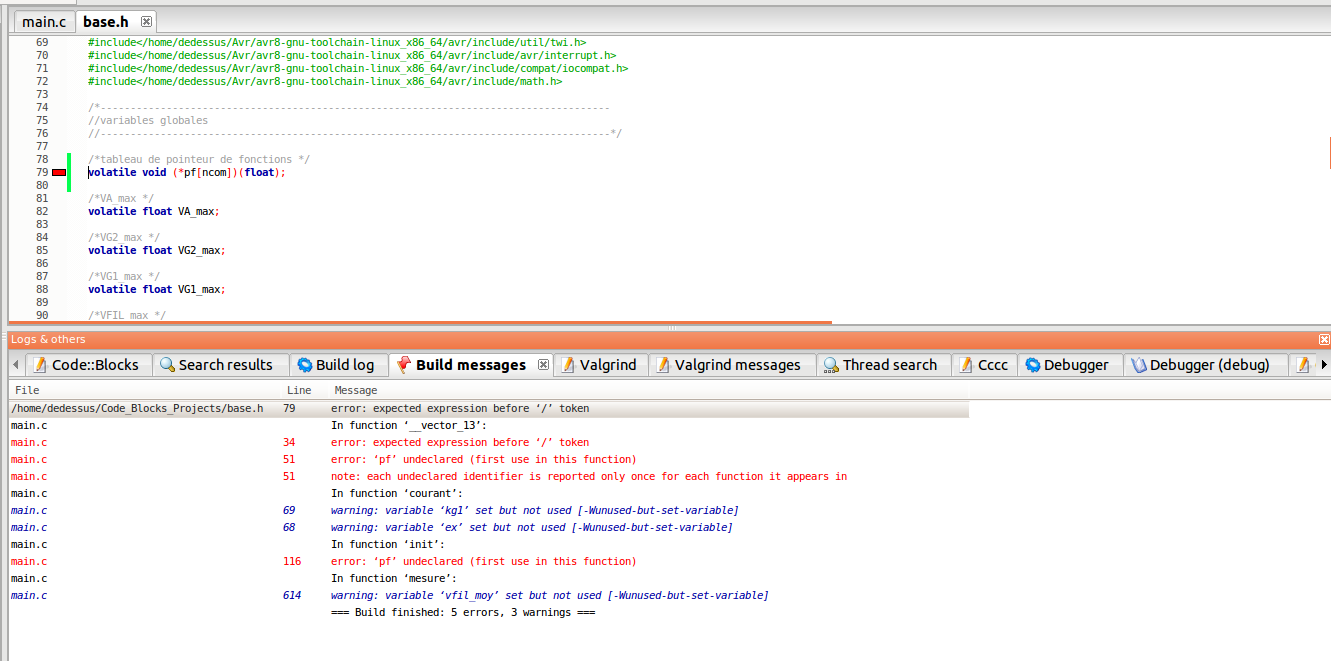The height and width of the screenshot is (661, 1331).
Task: Click the Message column header
Action: point(356,390)
